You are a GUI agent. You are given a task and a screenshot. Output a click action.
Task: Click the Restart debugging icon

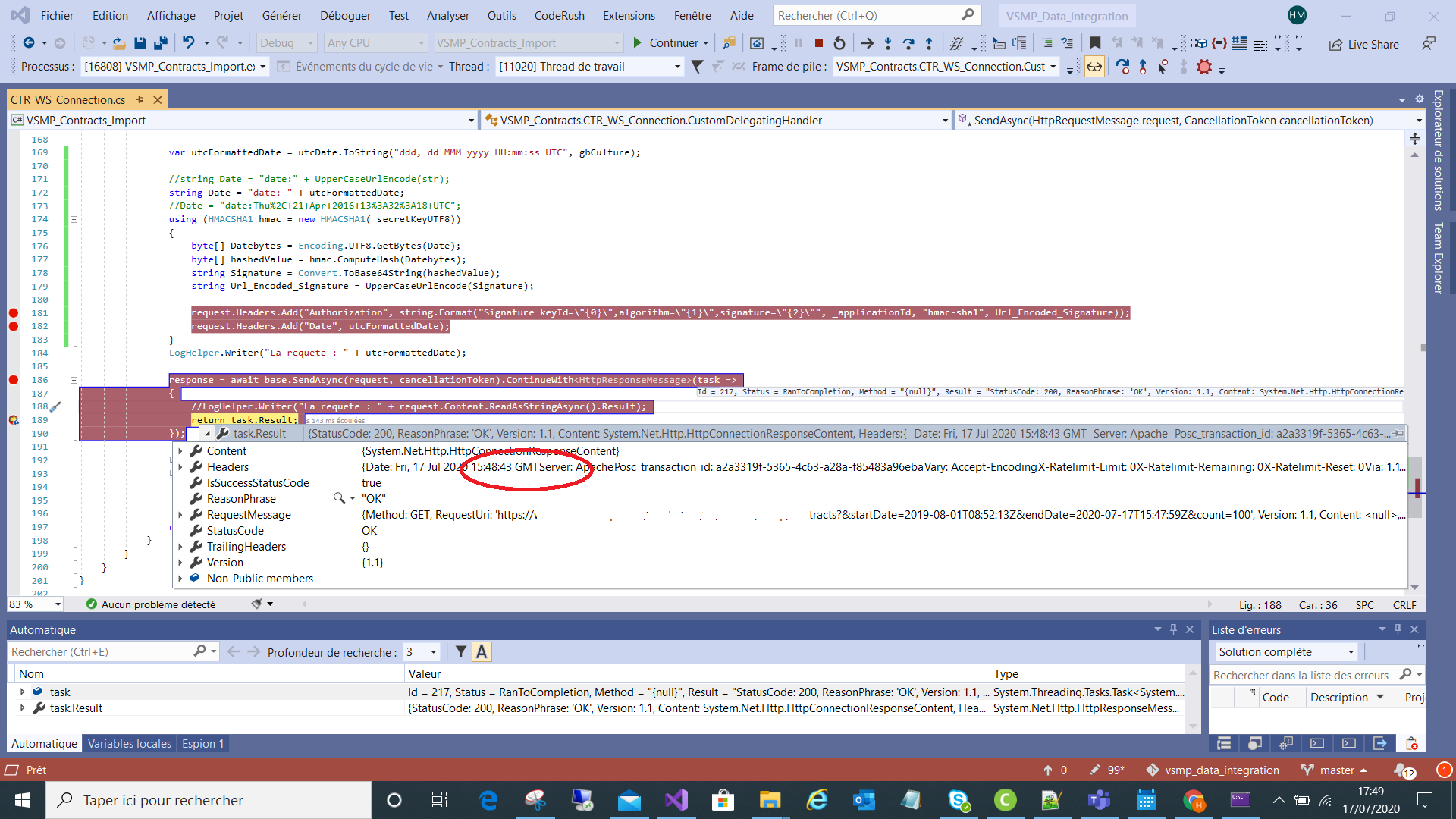click(x=839, y=43)
